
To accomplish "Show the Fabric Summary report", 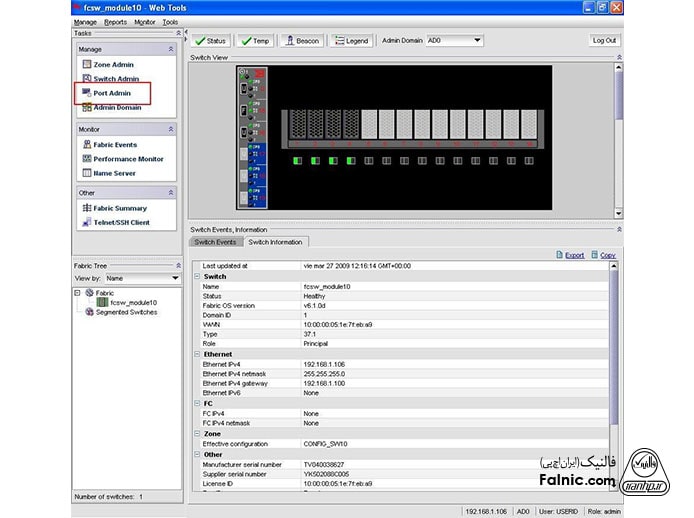I will click(x=120, y=208).
